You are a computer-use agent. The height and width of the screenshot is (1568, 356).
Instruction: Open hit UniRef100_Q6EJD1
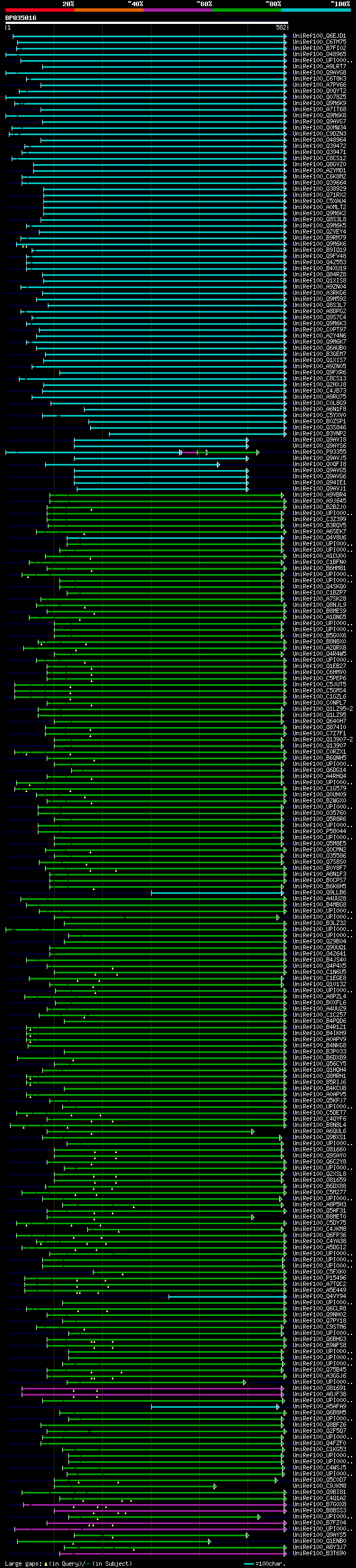319,36
